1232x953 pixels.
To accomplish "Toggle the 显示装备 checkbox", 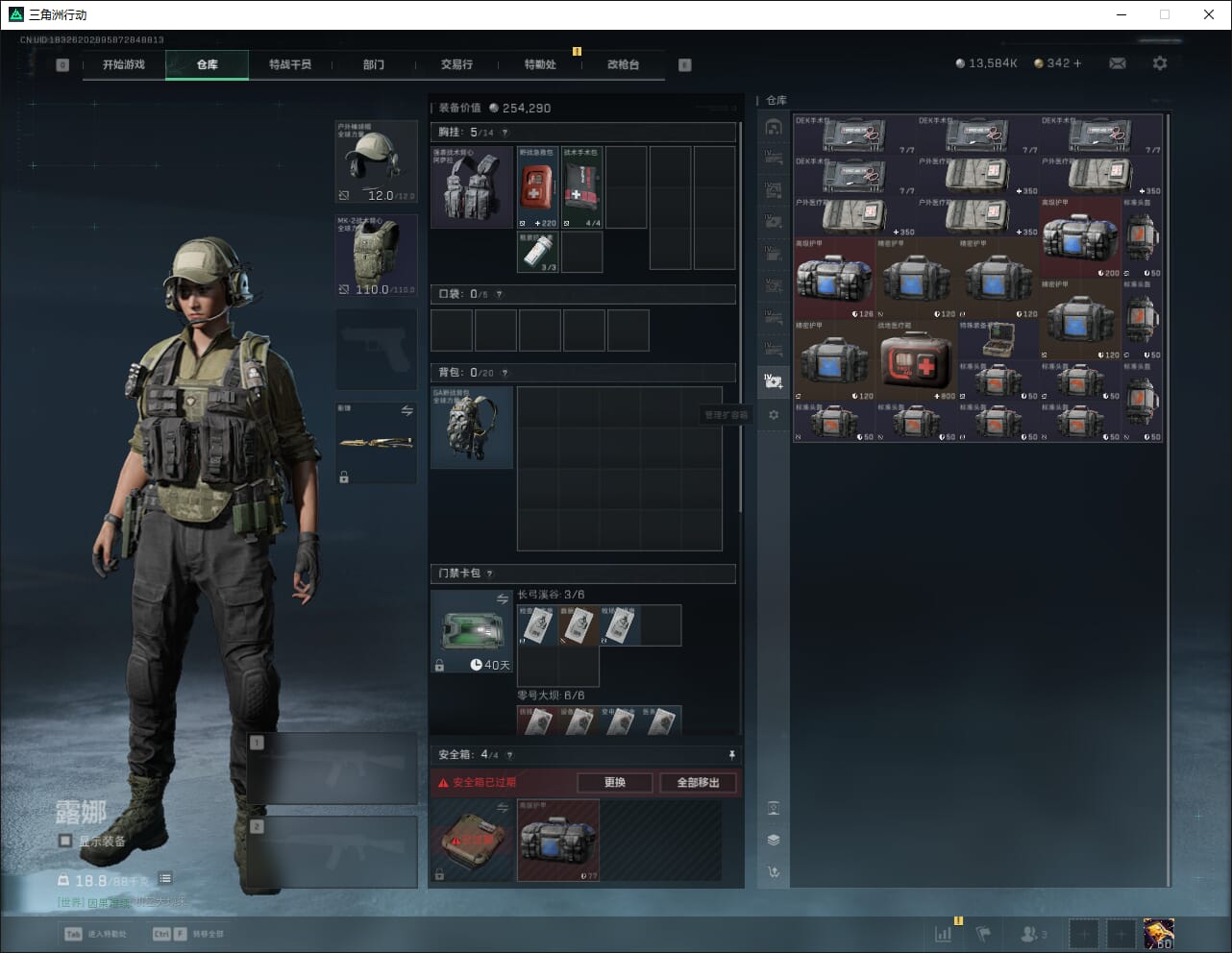I will [65, 841].
